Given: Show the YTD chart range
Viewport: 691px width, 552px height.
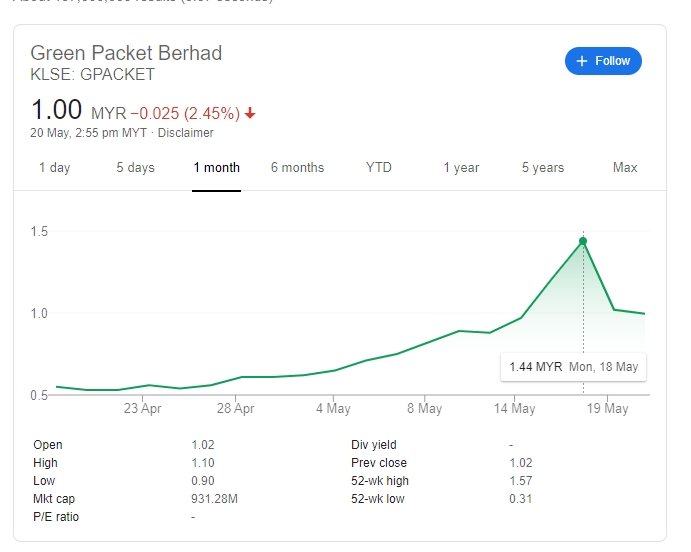Looking at the screenshot, I should (x=379, y=168).
